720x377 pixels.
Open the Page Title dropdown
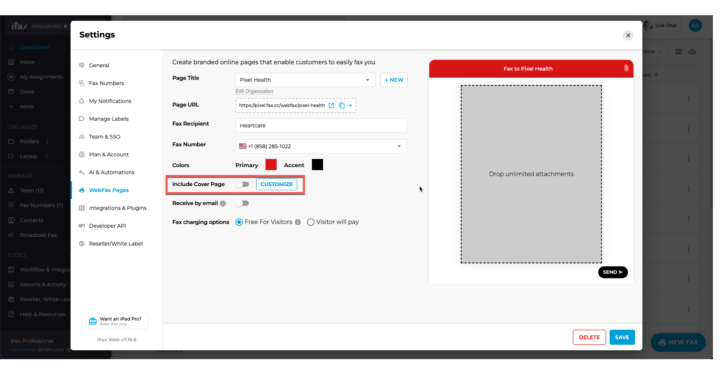coord(305,80)
